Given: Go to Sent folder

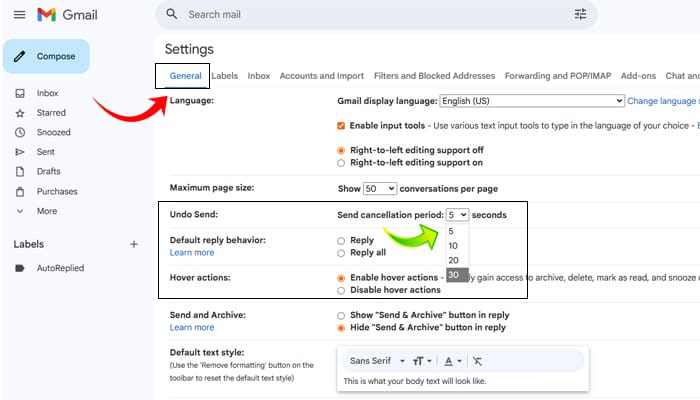Looking at the screenshot, I should coord(46,152).
